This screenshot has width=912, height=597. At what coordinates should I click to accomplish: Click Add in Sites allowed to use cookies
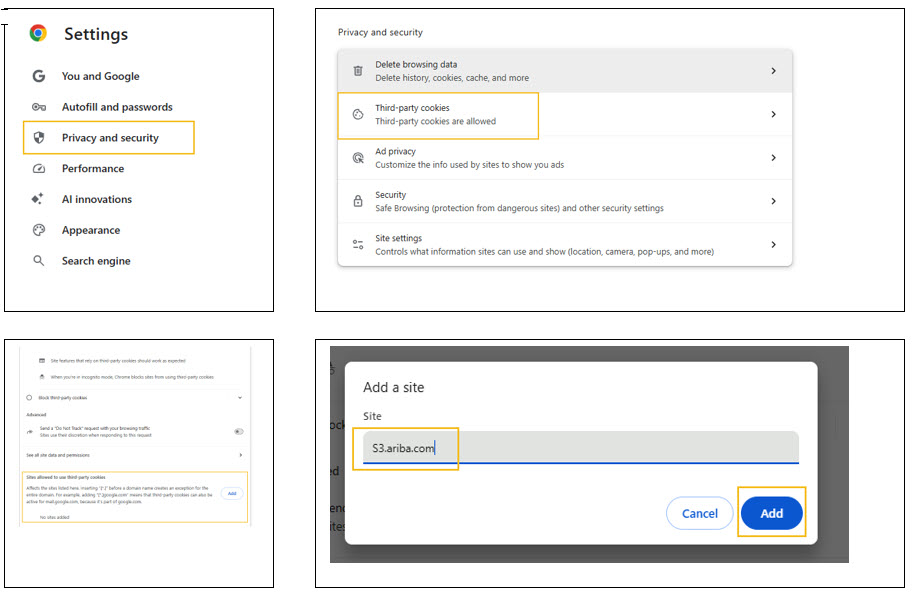231,493
